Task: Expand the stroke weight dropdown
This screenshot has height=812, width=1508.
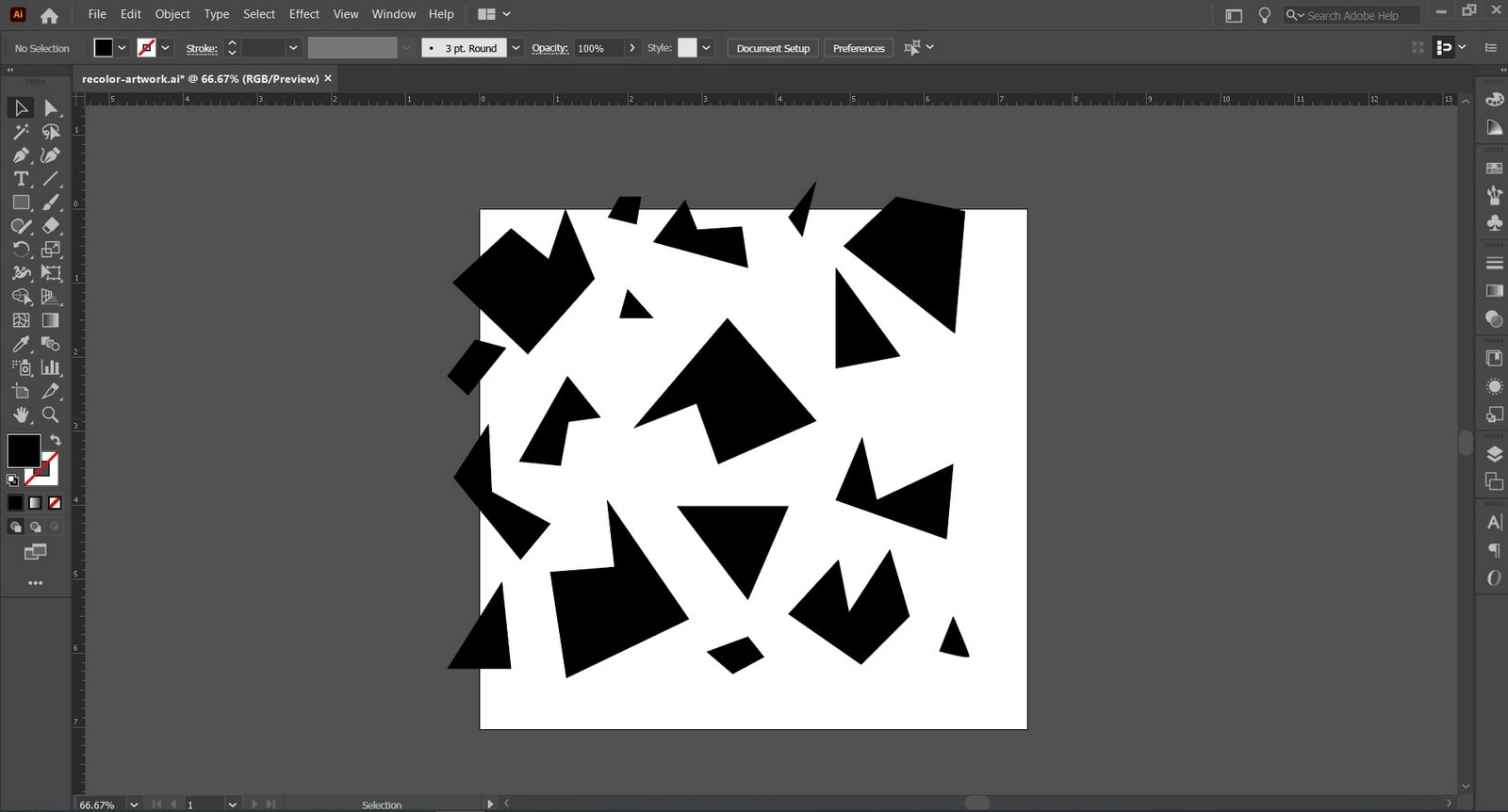Action: [x=293, y=48]
